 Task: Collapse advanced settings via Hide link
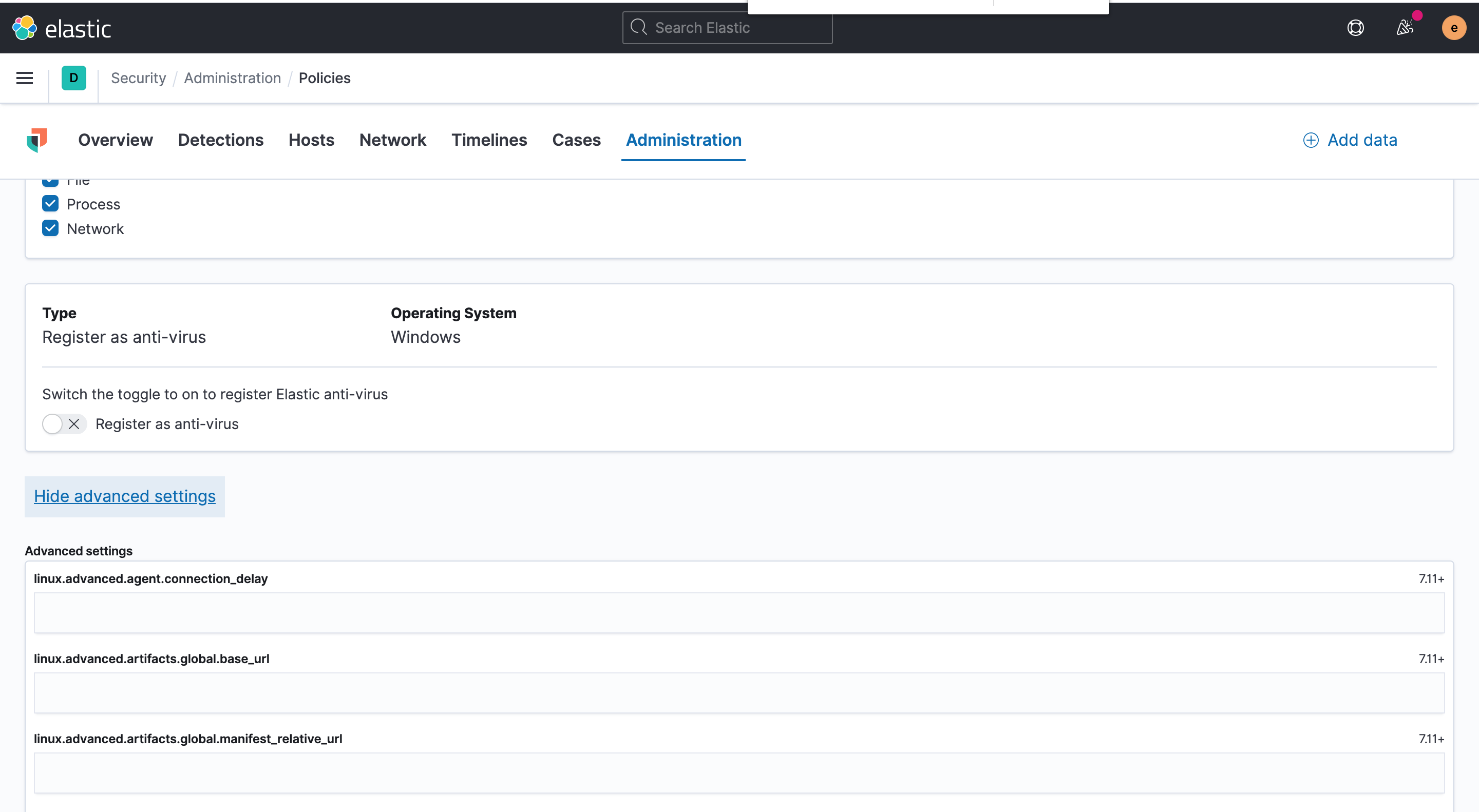pos(125,496)
